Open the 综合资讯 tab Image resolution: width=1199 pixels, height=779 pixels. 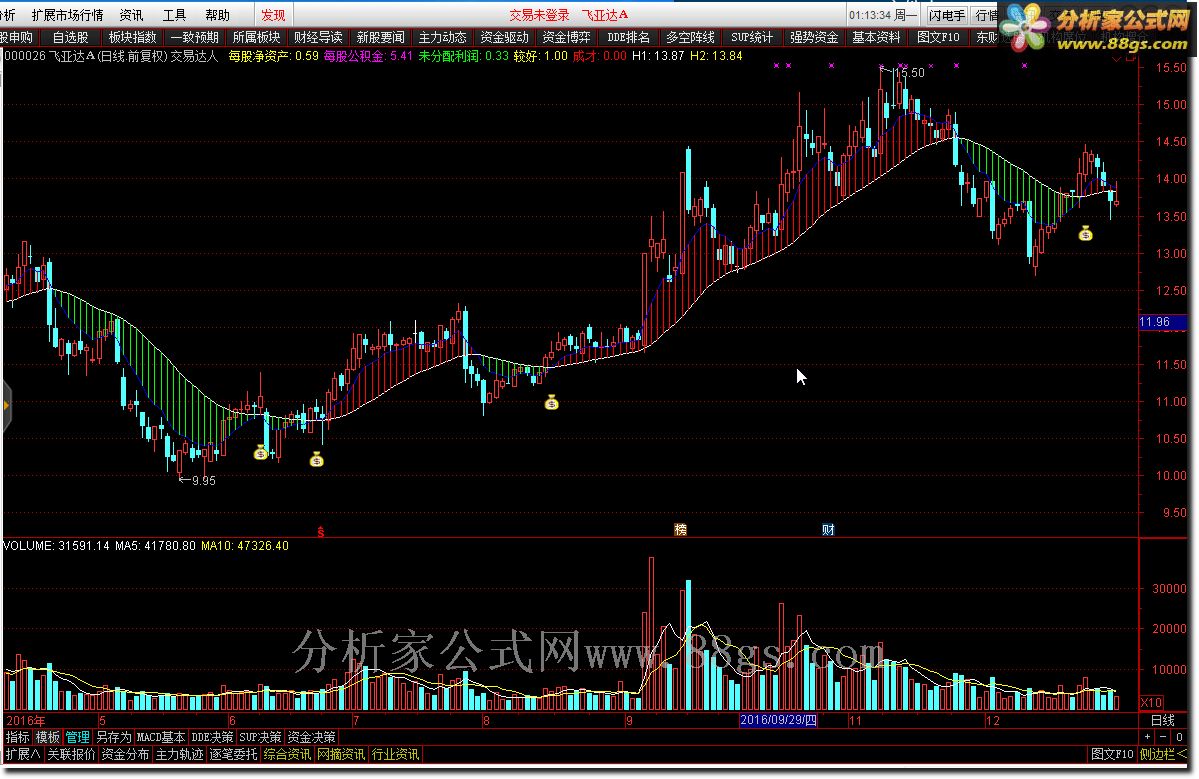[x=288, y=755]
